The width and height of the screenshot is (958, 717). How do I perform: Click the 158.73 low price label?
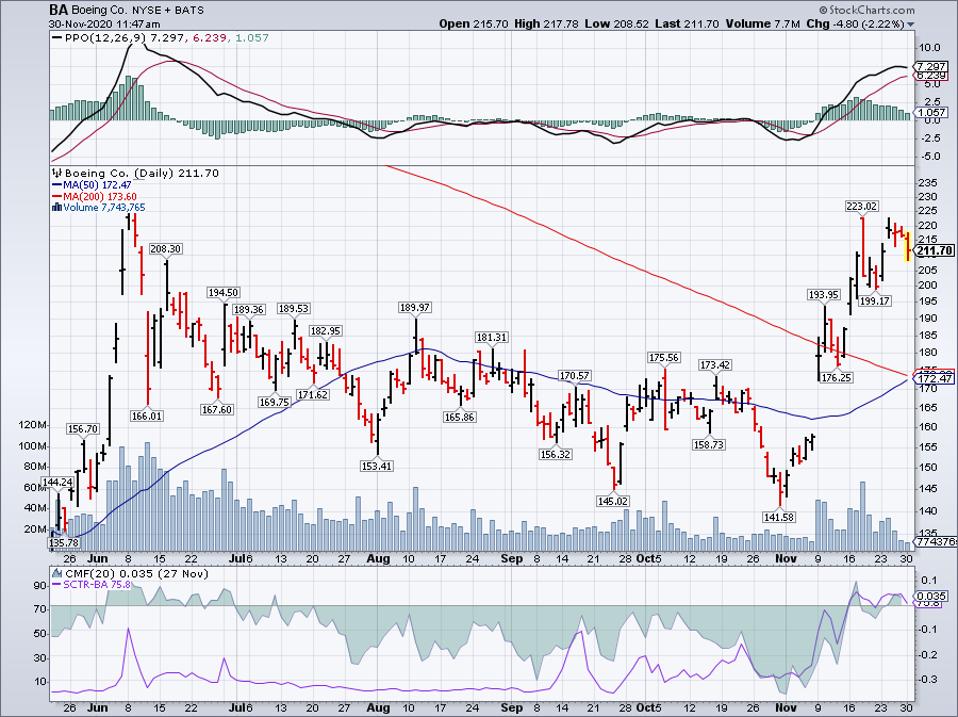[709, 445]
